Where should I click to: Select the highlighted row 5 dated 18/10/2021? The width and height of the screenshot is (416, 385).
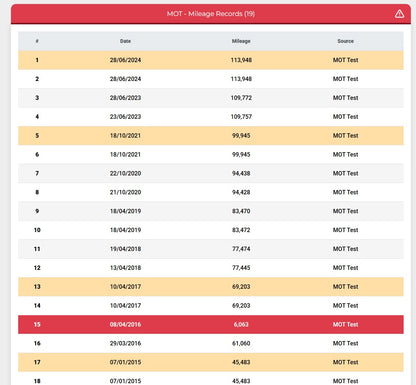(x=211, y=136)
